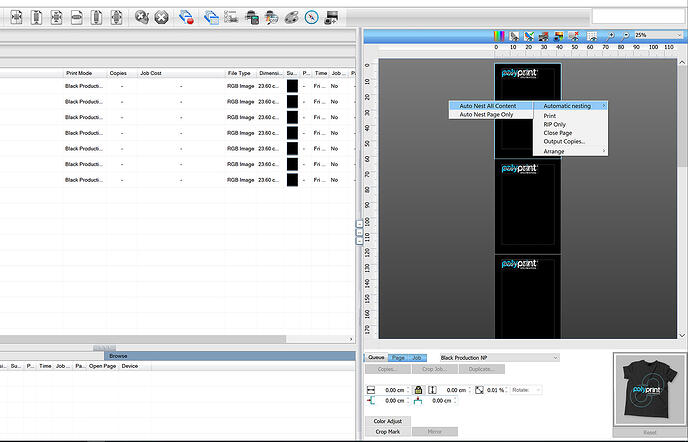
Task: Toggle the color image preview icon
Action: pyautogui.click(x=559, y=36)
